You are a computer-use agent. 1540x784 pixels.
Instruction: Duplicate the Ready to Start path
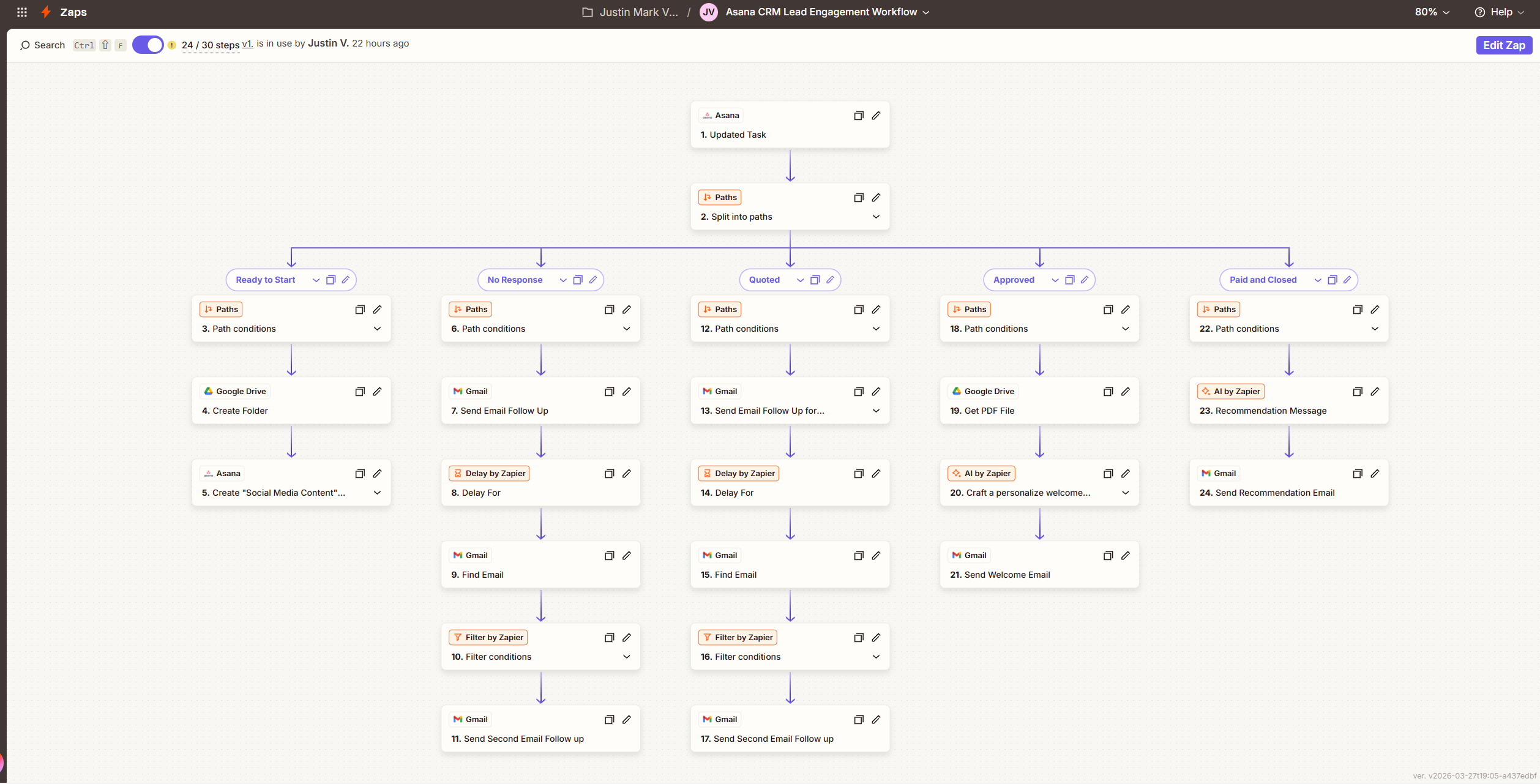pyautogui.click(x=331, y=280)
